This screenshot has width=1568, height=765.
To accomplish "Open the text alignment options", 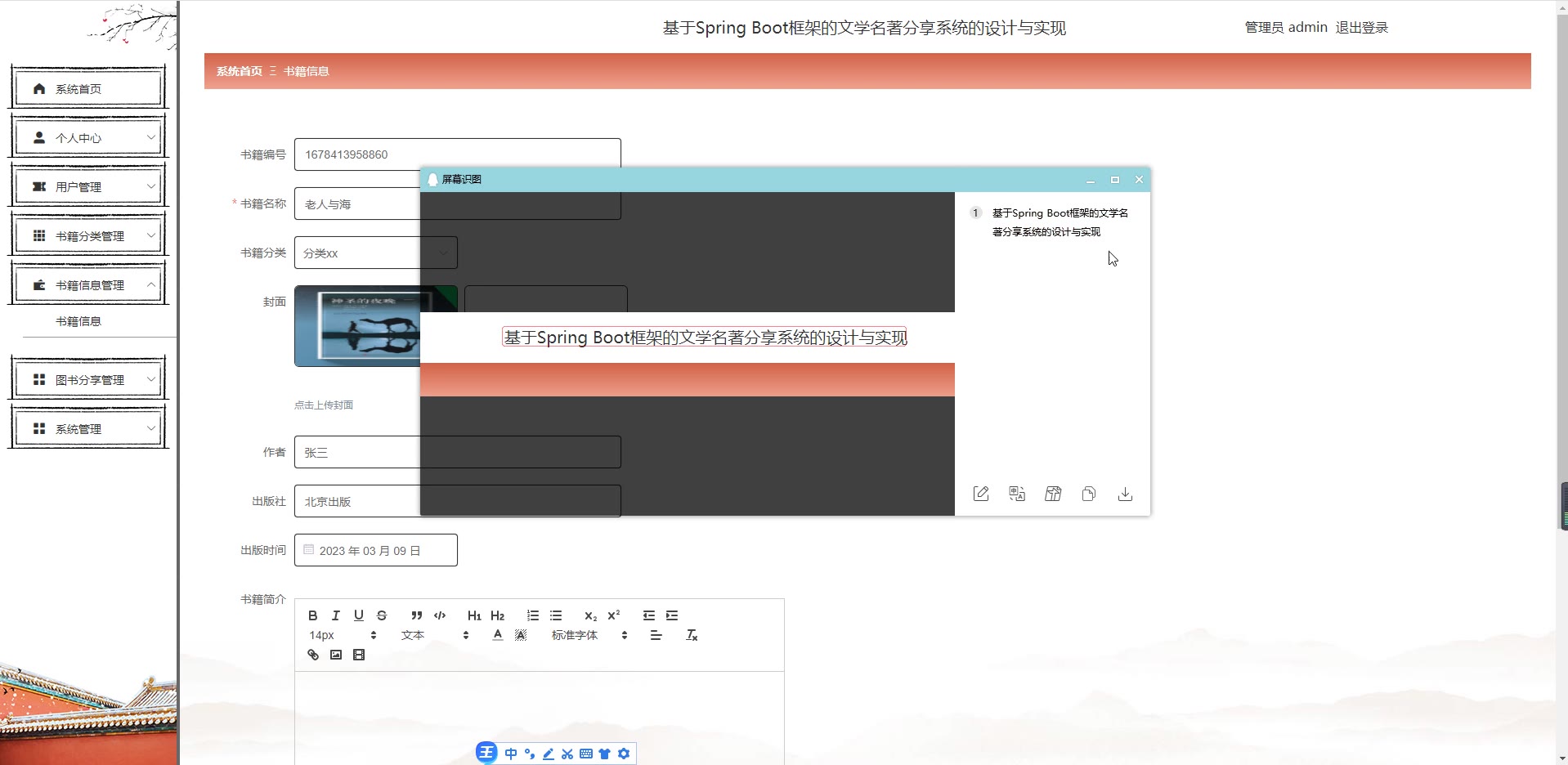I will (656, 635).
